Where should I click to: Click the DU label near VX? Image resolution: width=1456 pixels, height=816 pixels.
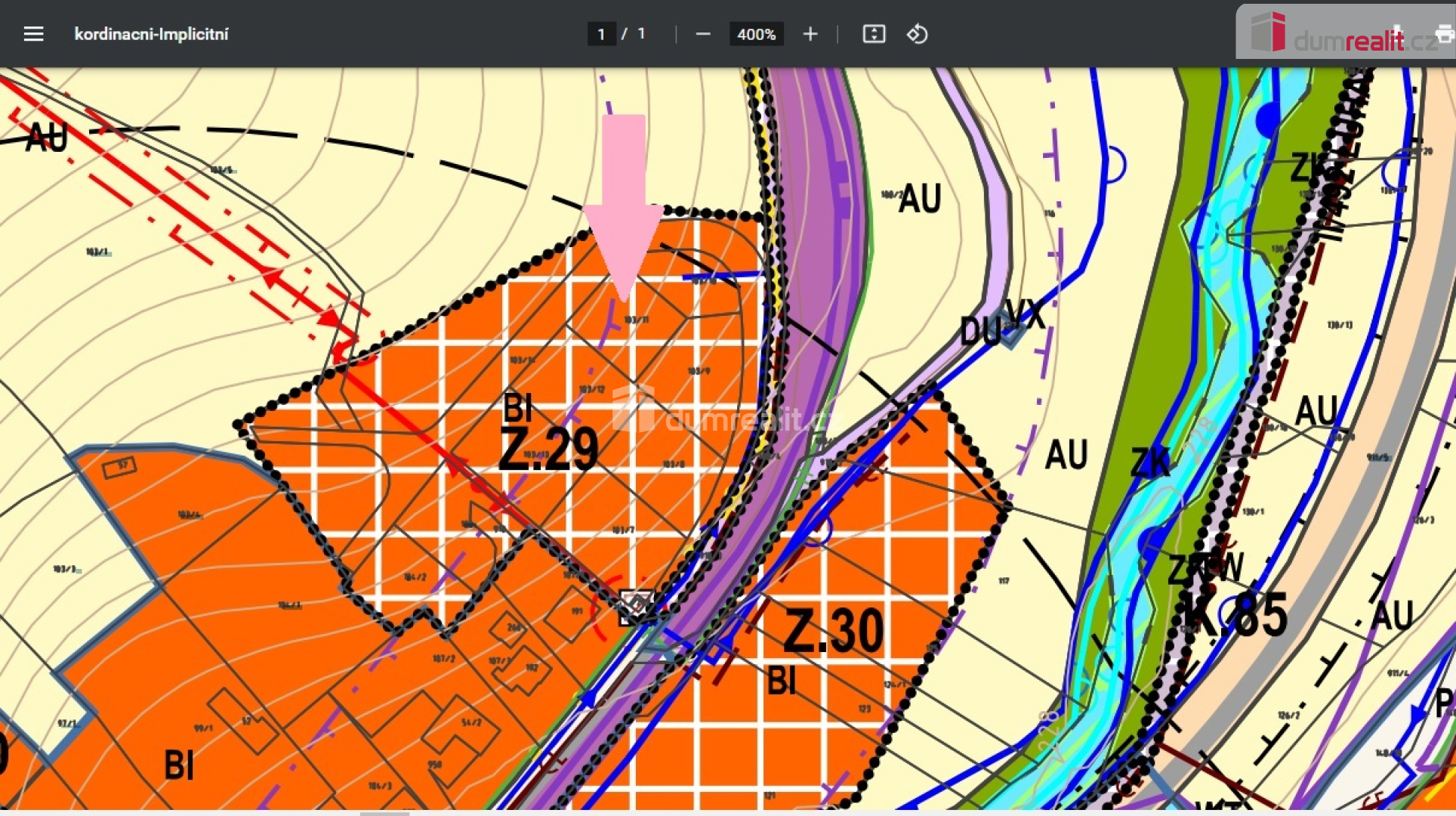tap(979, 331)
